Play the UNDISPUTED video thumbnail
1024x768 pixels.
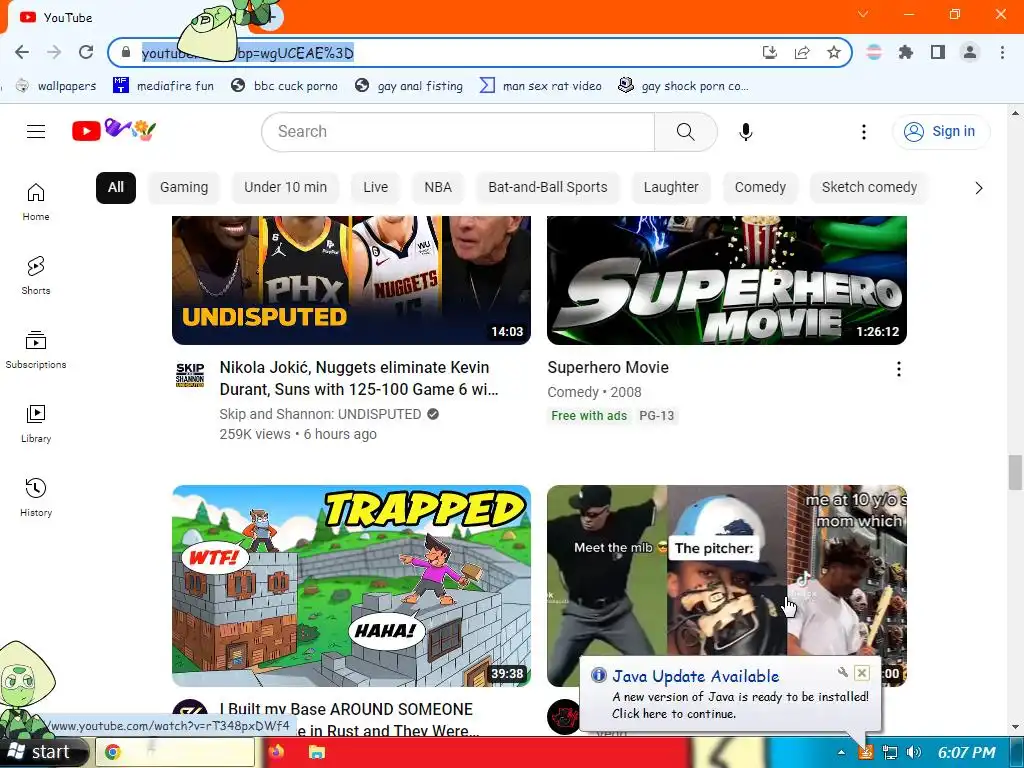(351, 280)
